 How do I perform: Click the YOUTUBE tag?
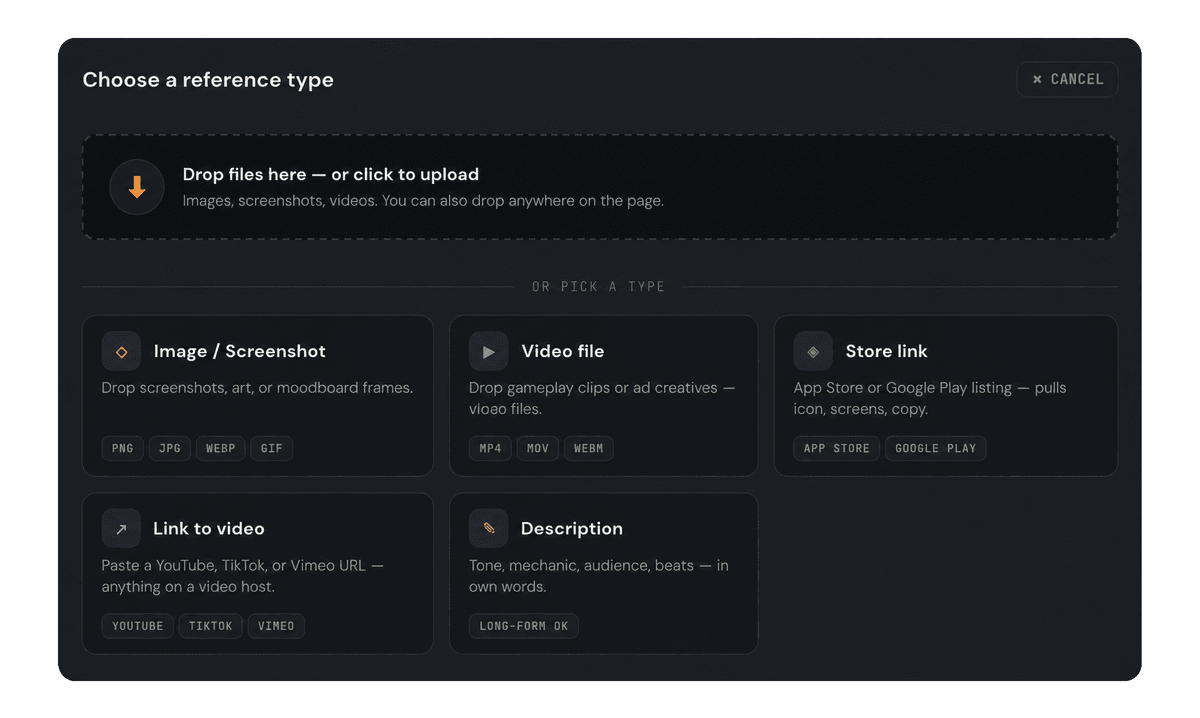click(138, 626)
